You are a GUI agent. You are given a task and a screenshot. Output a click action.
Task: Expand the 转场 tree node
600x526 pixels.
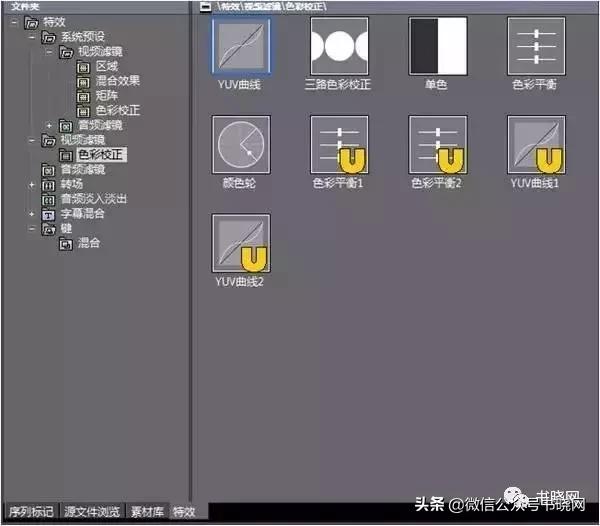point(32,185)
